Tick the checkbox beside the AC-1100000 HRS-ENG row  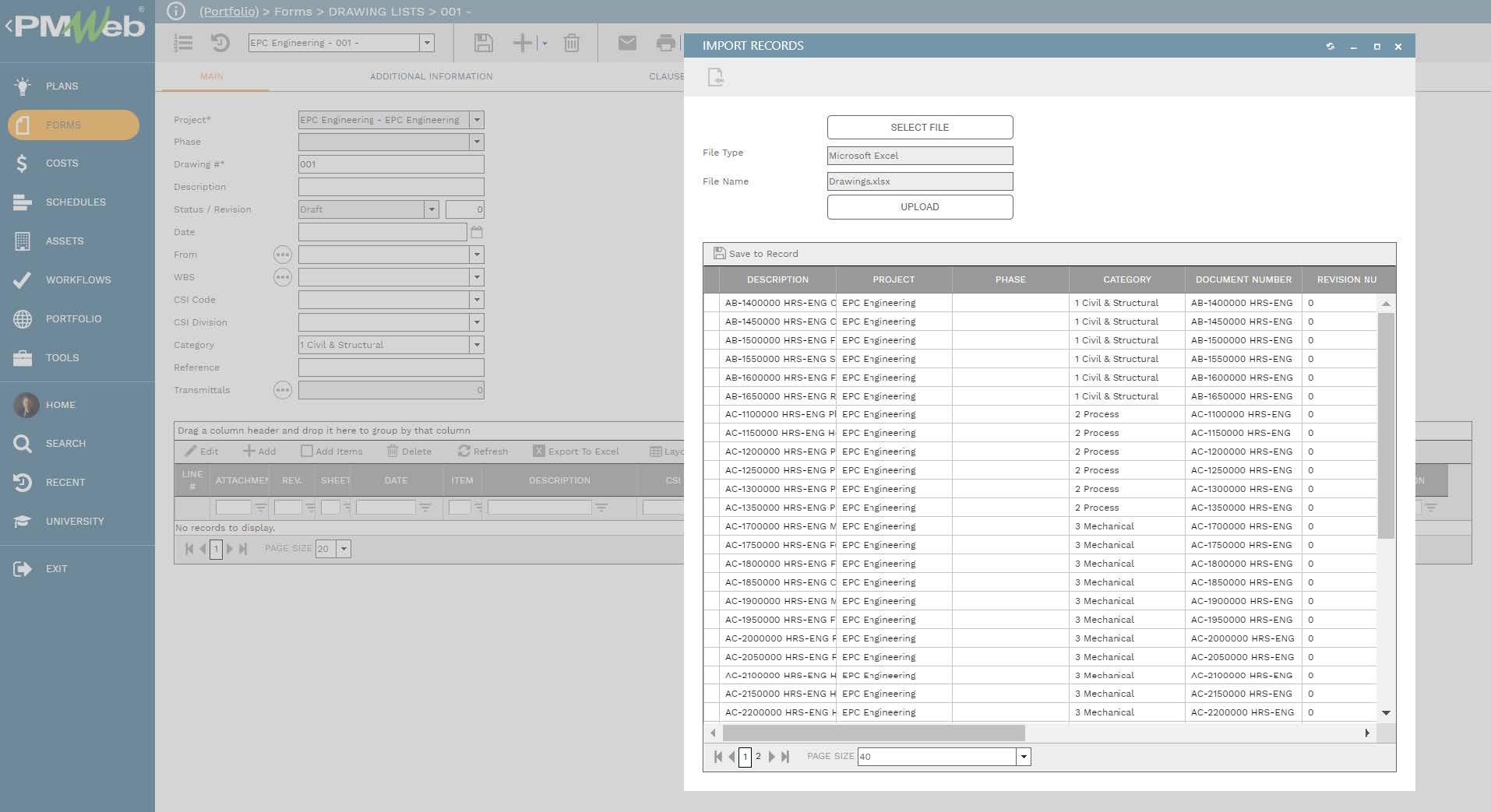(713, 414)
